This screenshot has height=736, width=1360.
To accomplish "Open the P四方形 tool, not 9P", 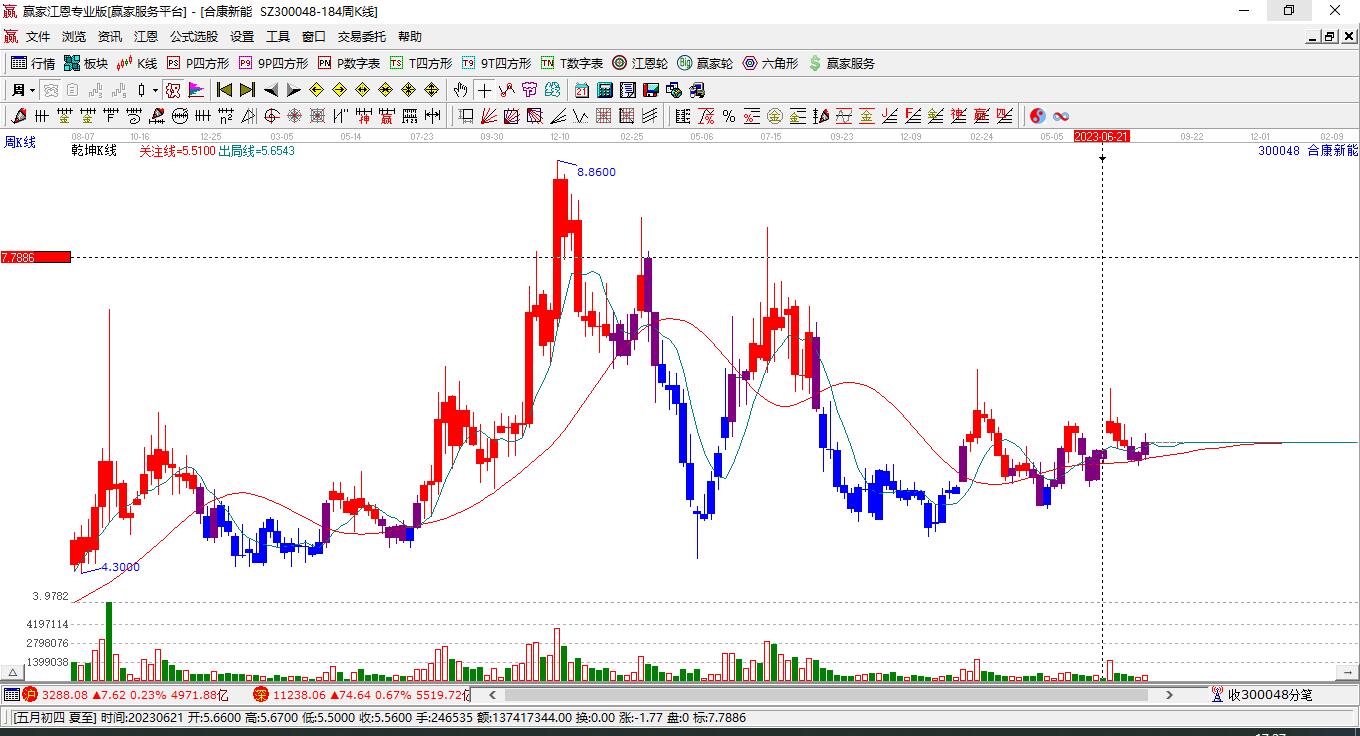I will [x=198, y=63].
